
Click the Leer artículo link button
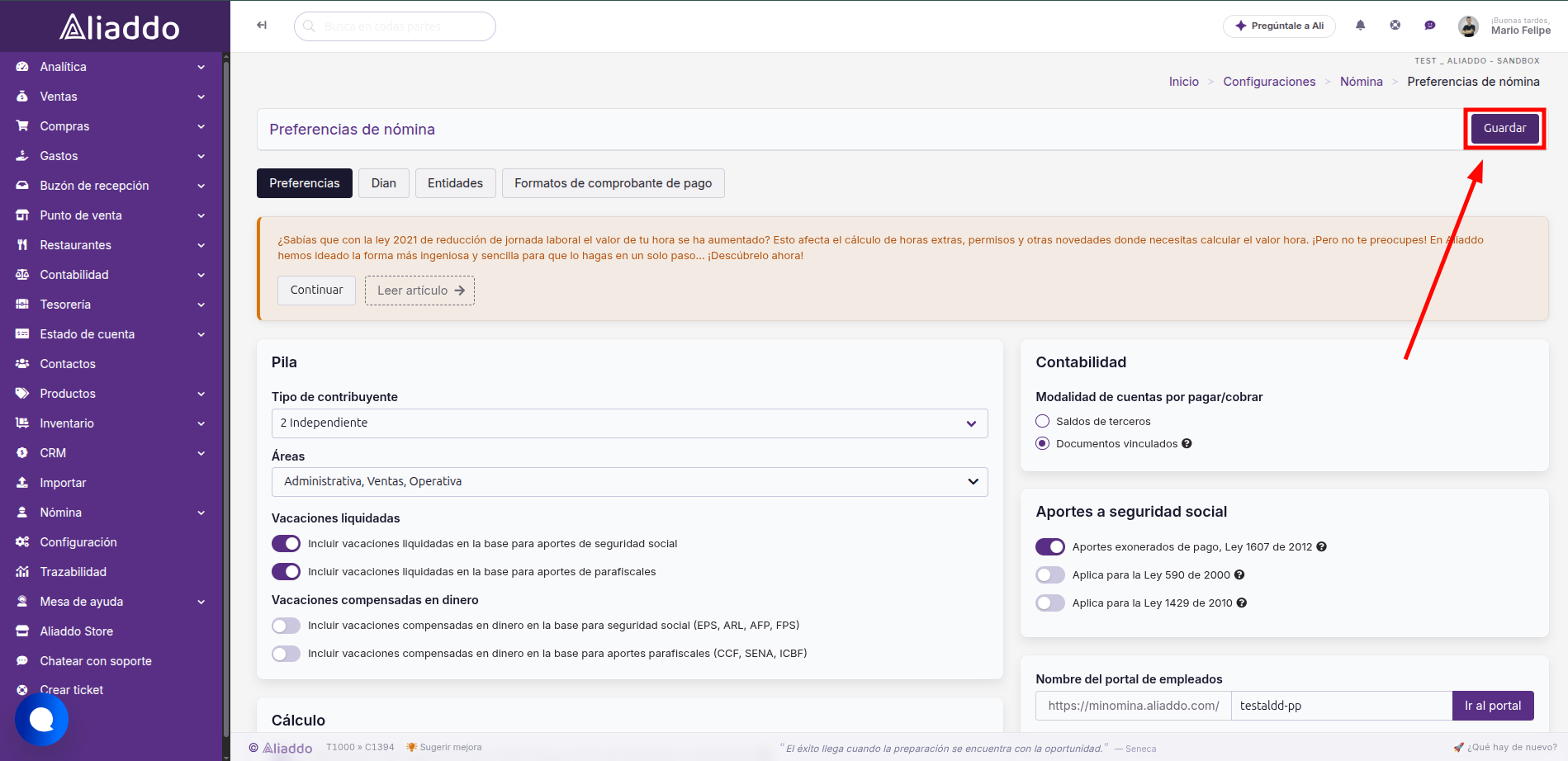tap(420, 291)
